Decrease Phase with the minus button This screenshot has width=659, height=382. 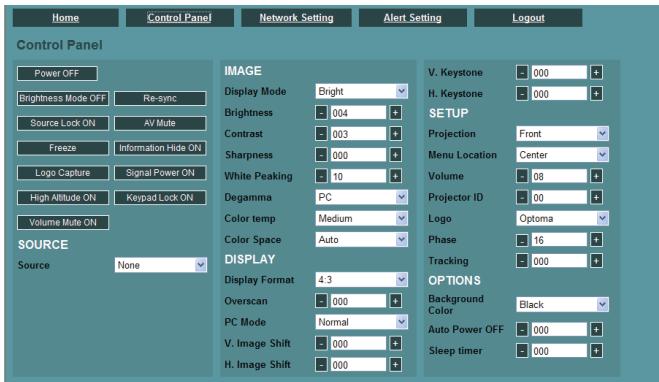(522, 240)
